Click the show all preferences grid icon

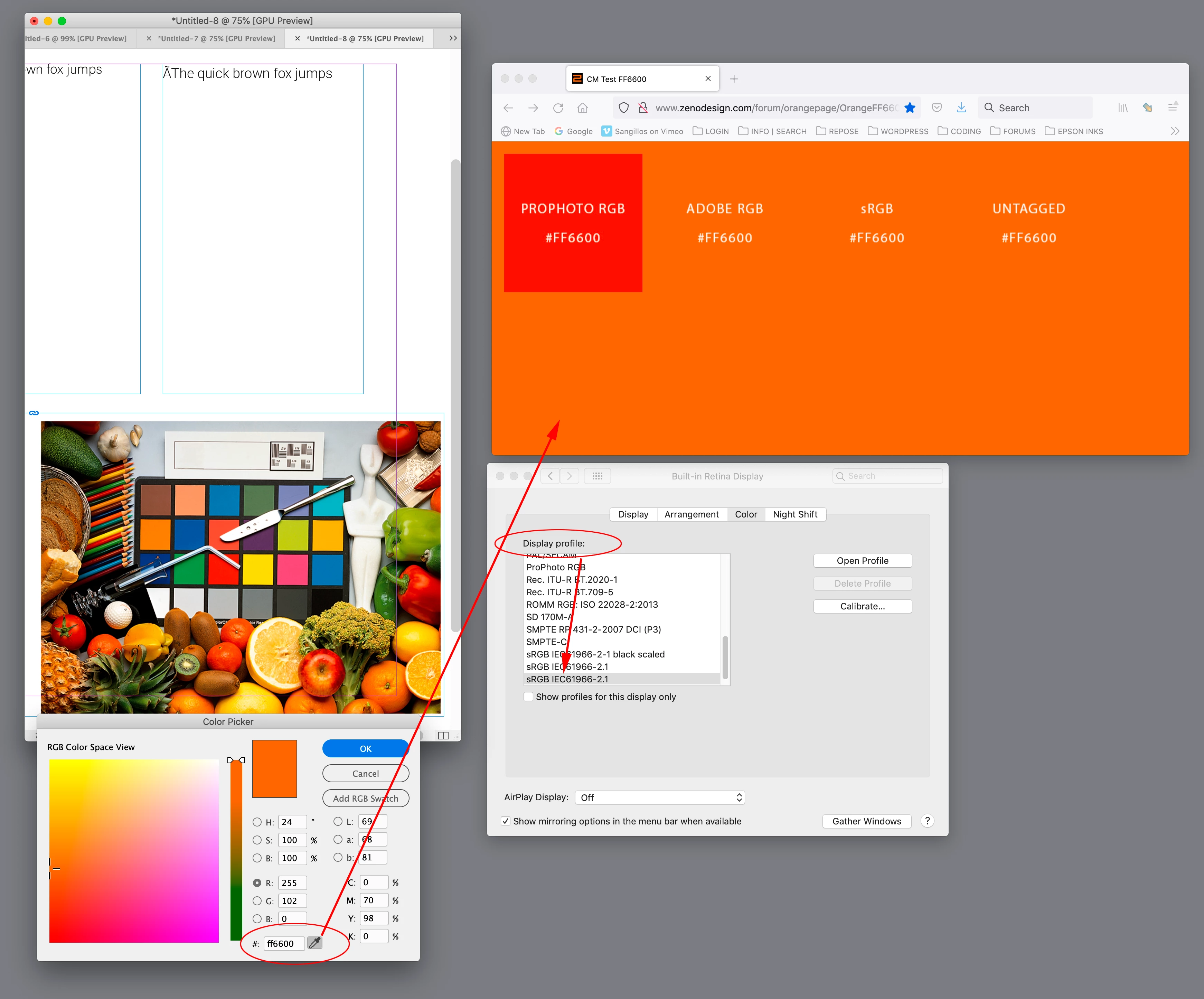597,476
